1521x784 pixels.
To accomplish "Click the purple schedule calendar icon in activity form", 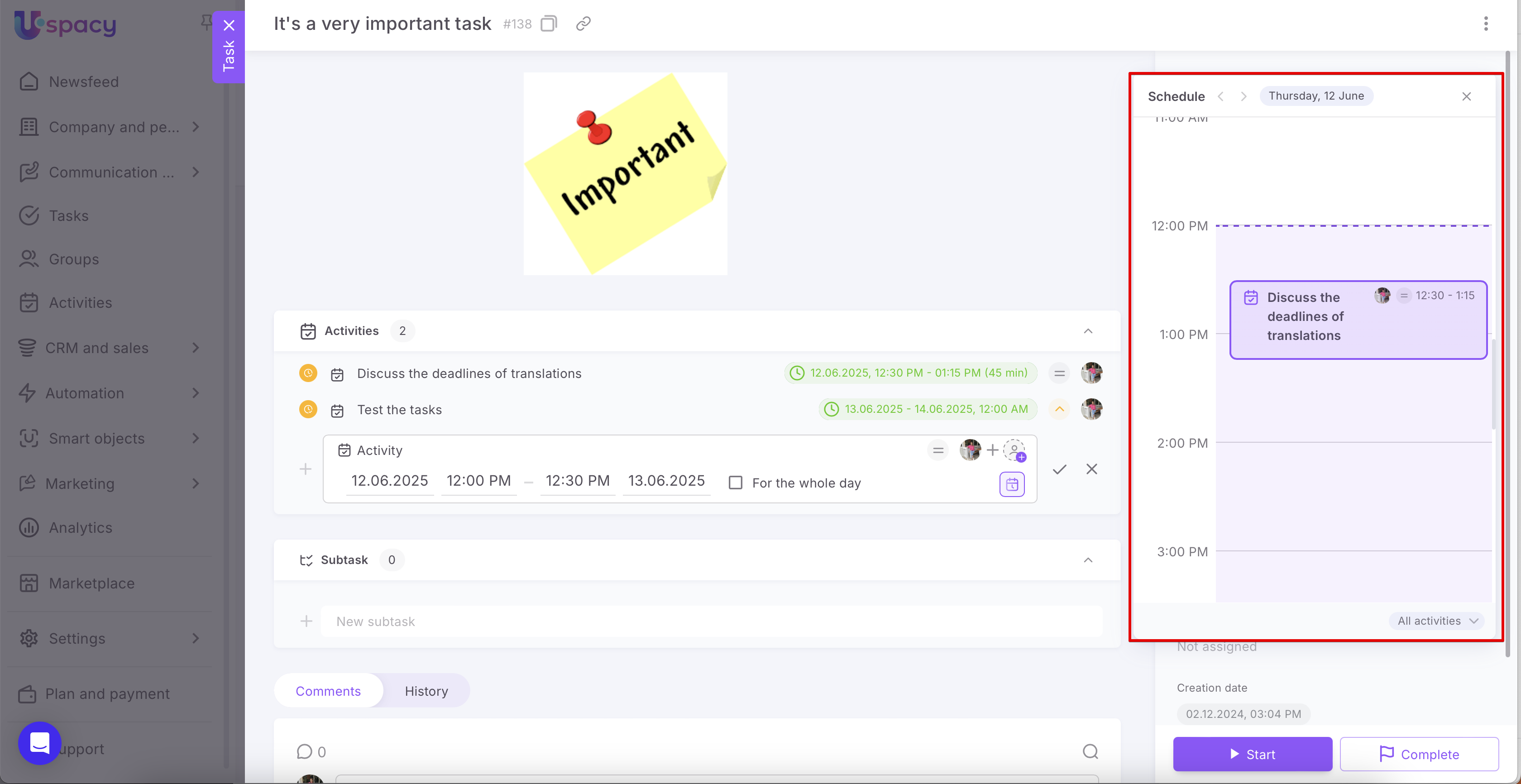I will click(1011, 484).
